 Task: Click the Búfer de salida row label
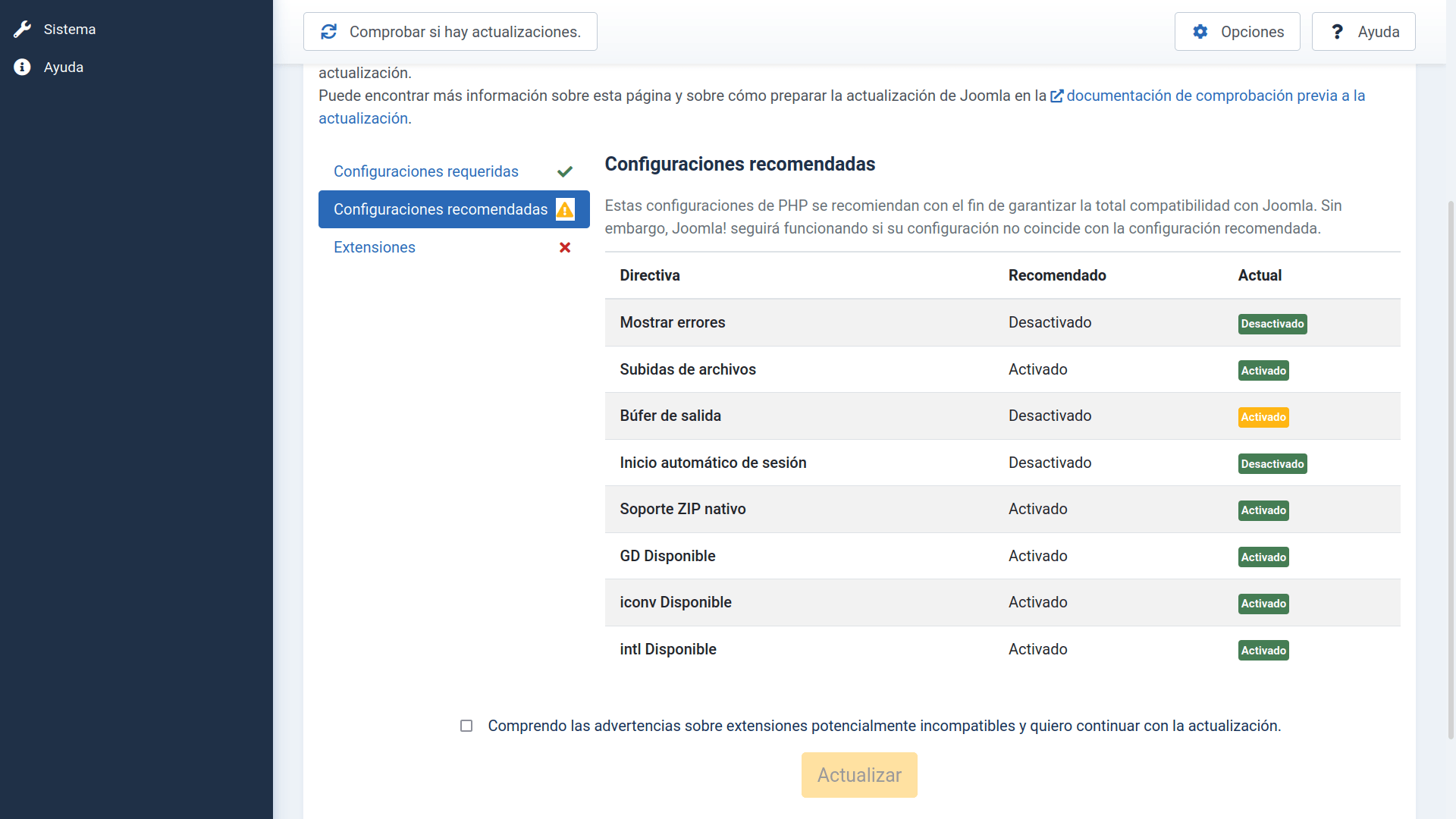click(670, 416)
